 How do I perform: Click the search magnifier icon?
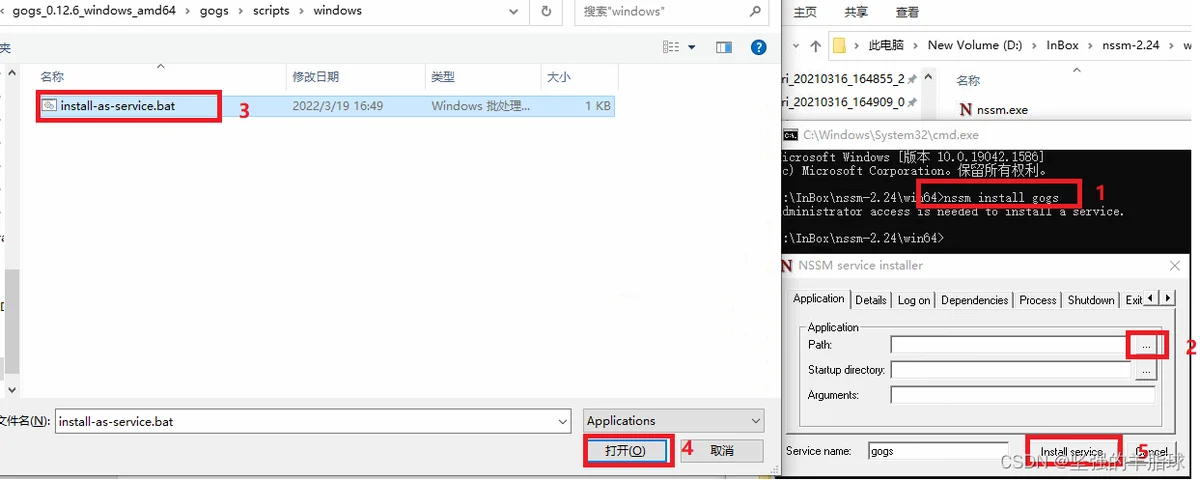coord(755,11)
